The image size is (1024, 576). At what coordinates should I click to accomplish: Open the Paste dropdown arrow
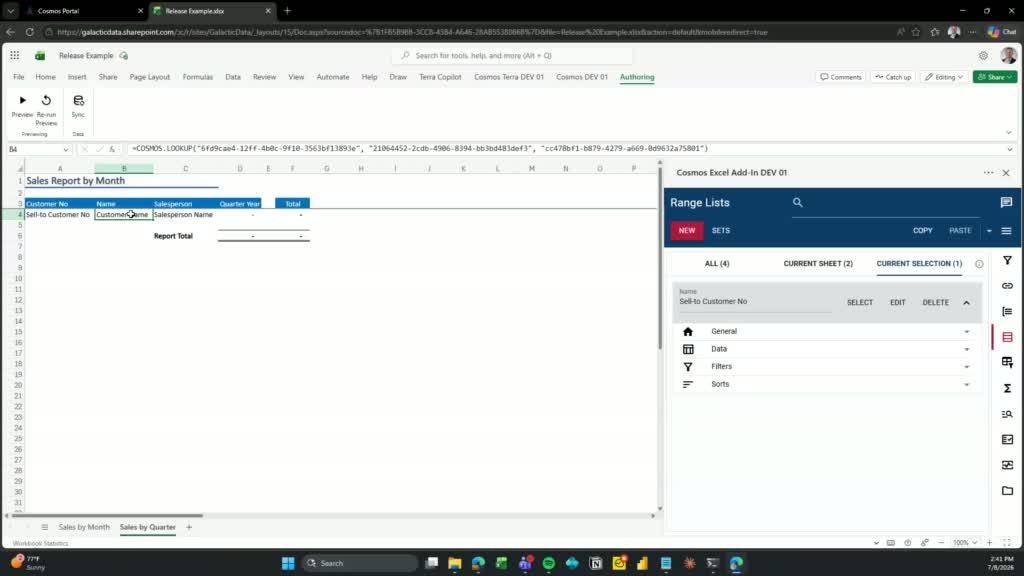(x=989, y=231)
